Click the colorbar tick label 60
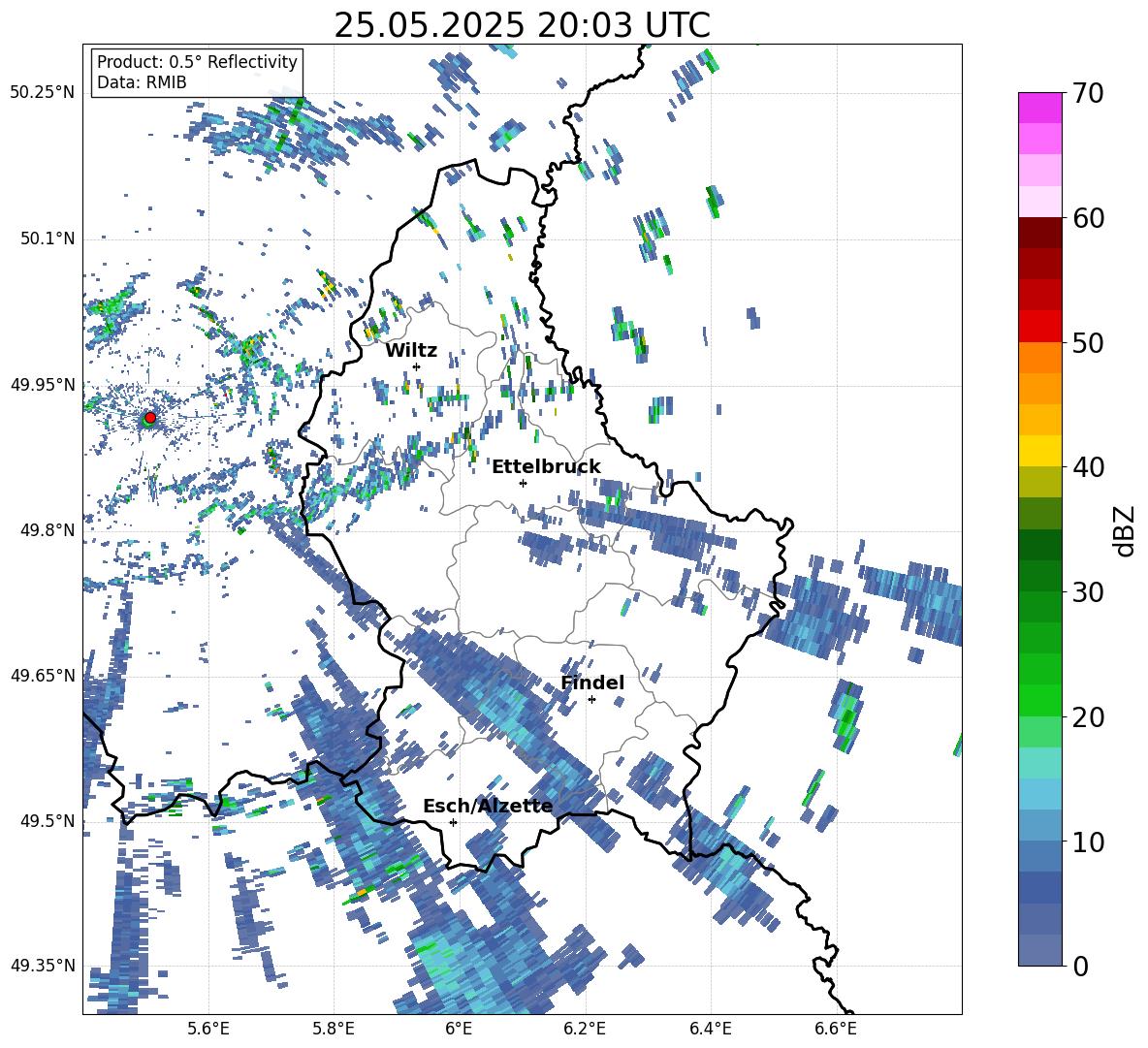Image resolution: width=1148 pixels, height=1048 pixels. click(1088, 218)
